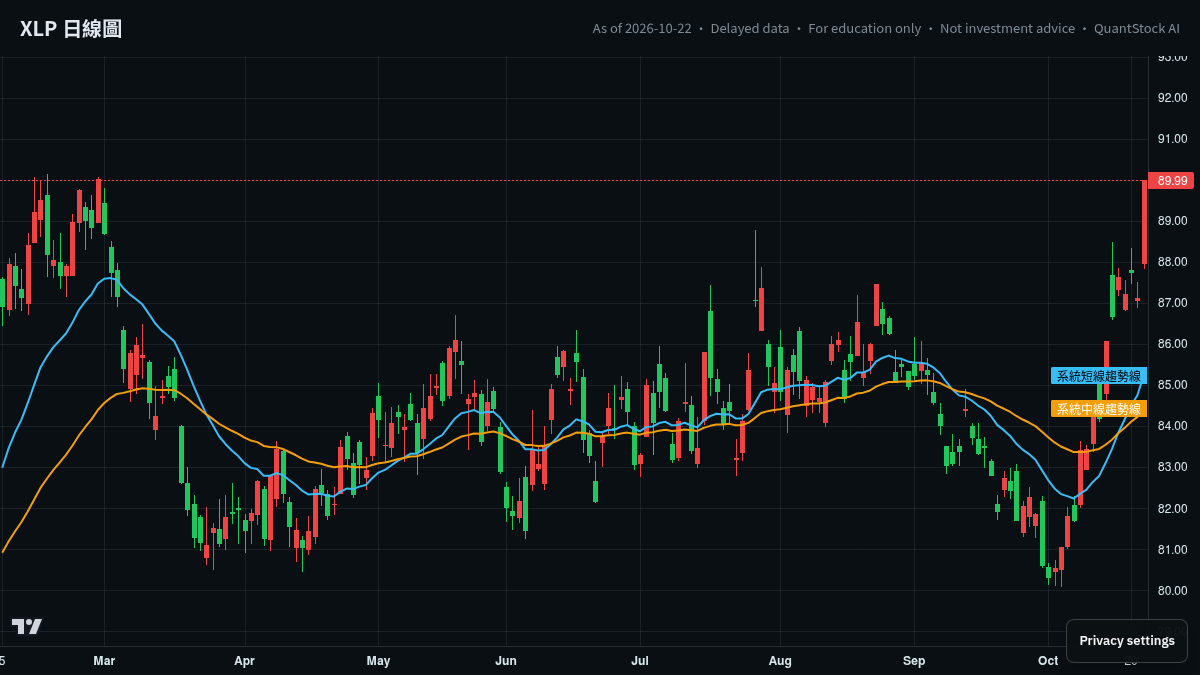Click the 83.00 price axis label
Viewport: 1200px width, 675px height.
1172,467
